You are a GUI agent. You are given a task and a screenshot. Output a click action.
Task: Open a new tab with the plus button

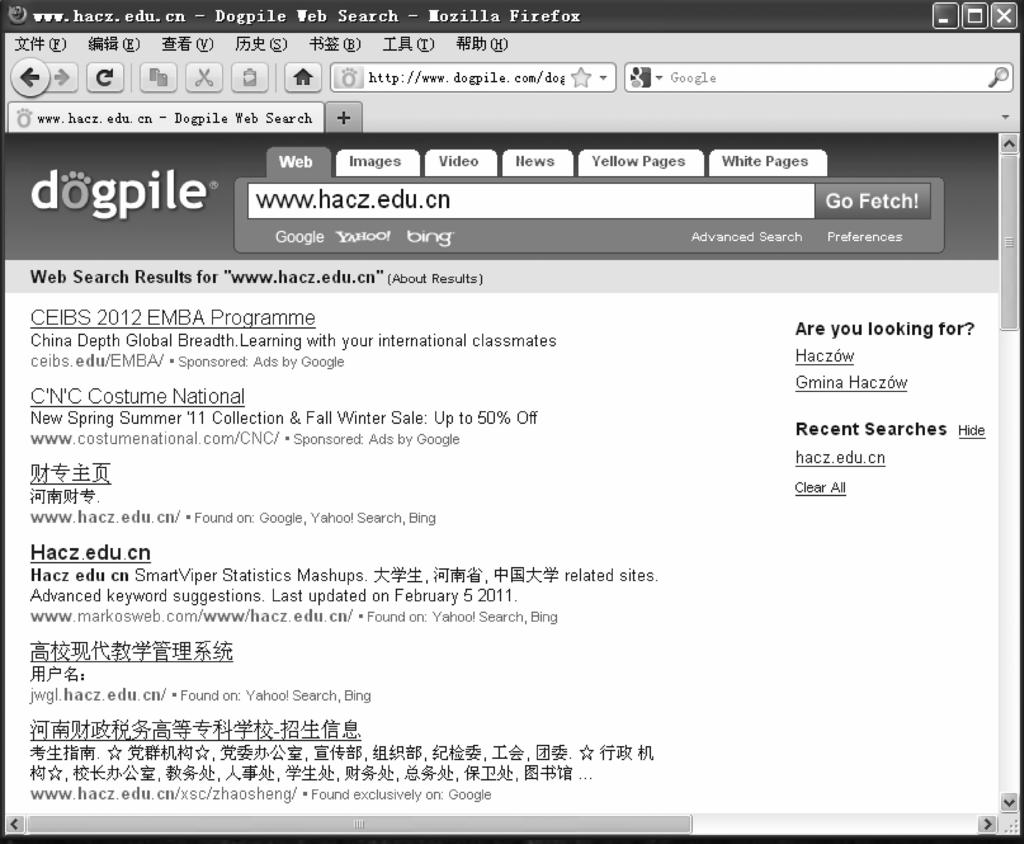[x=344, y=118]
